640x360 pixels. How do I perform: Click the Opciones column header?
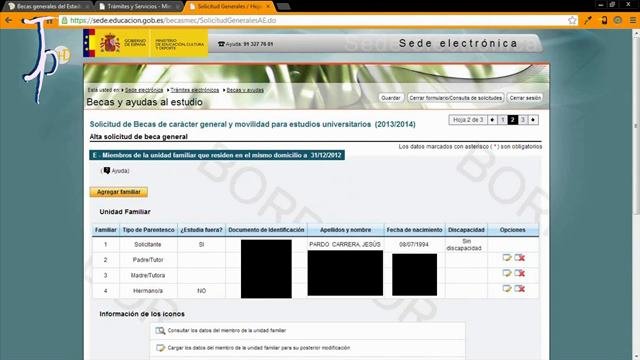click(513, 230)
